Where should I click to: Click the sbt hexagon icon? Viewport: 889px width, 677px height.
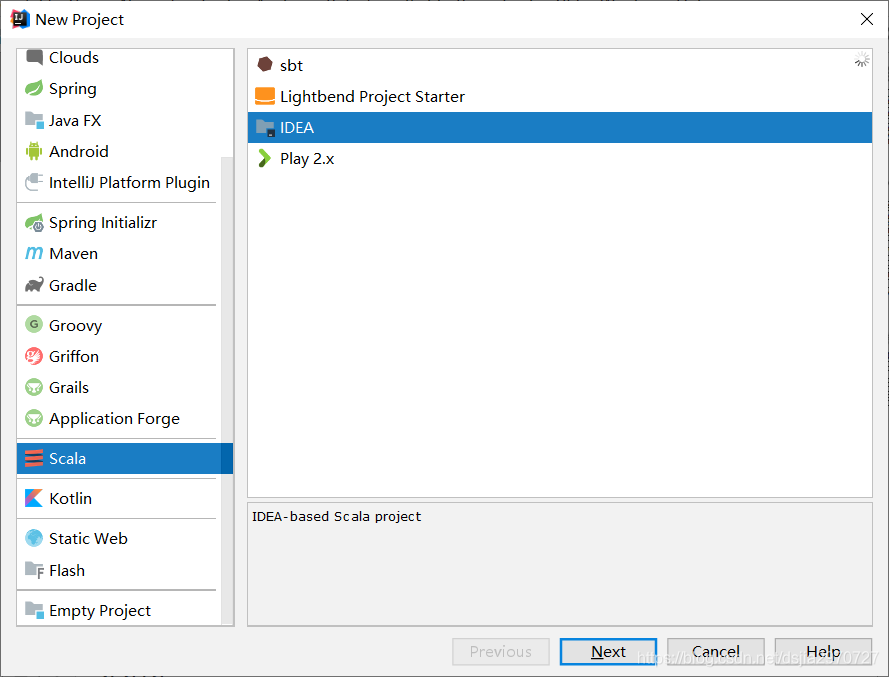point(264,65)
